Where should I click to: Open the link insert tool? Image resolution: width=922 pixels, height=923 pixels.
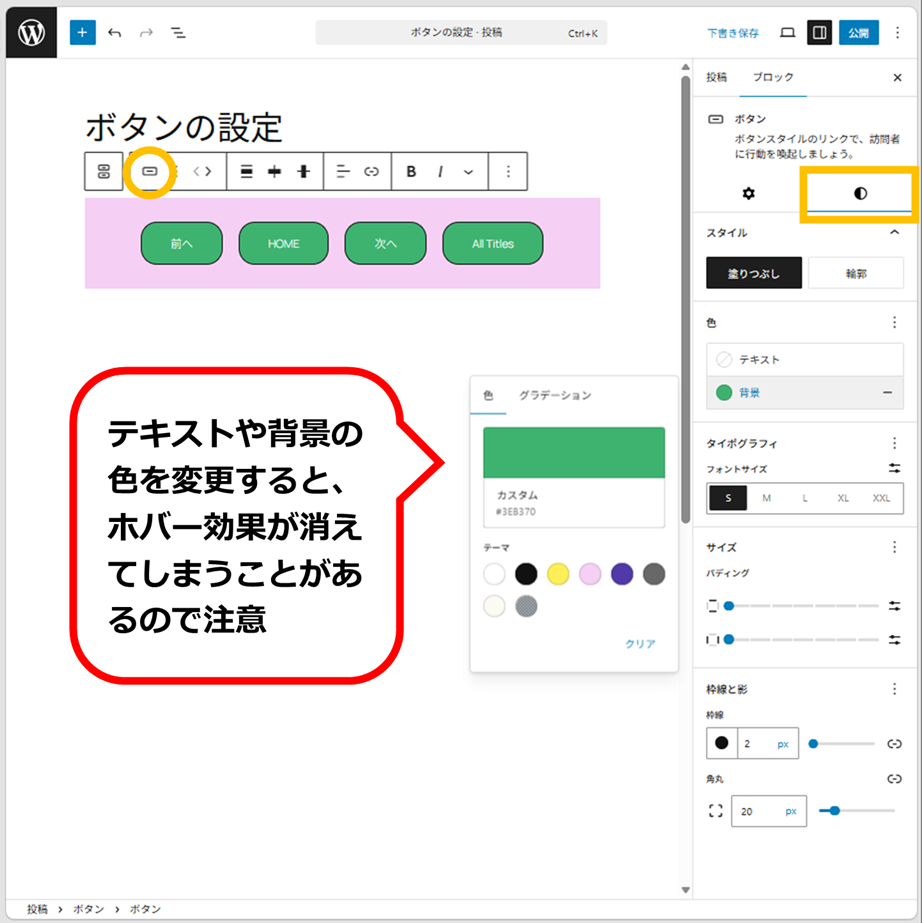[372, 171]
